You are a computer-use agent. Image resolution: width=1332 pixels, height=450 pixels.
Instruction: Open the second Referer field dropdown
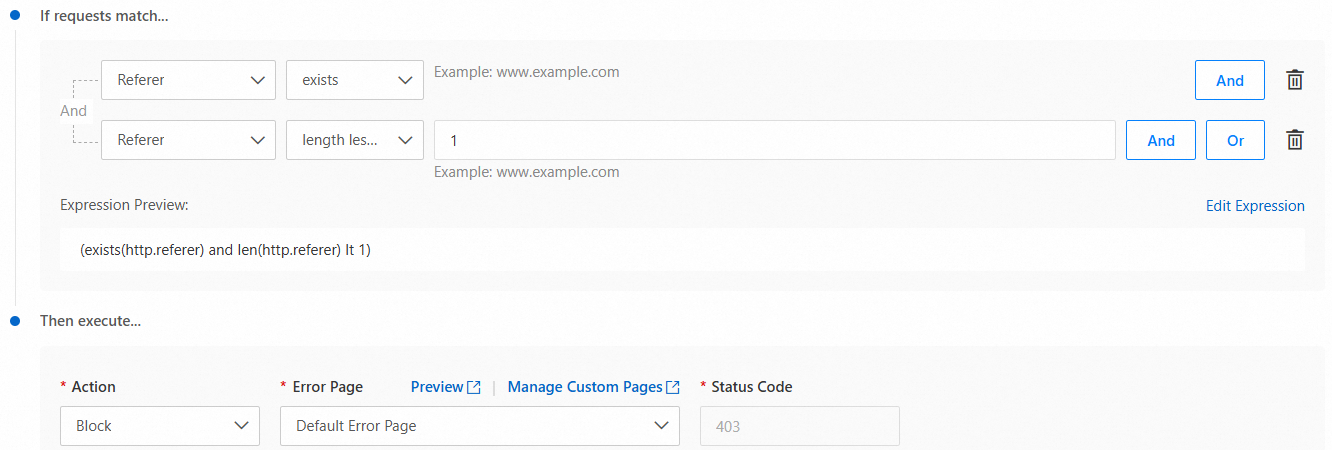coord(188,141)
